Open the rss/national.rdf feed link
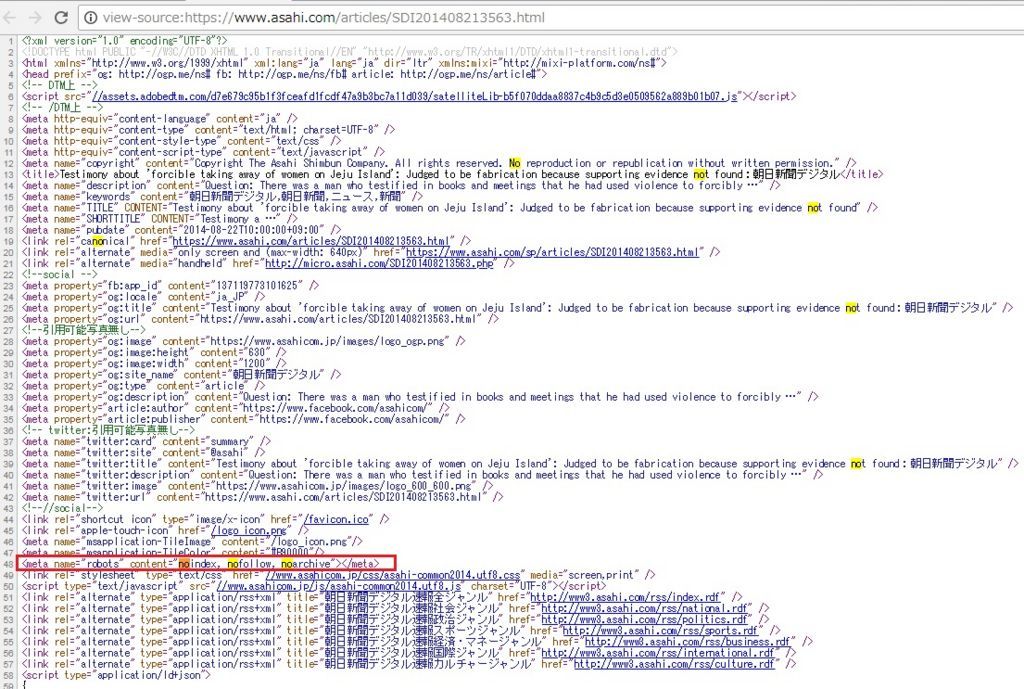Image resolution: width=1024 pixels, height=689 pixels. [x=647, y=608]
